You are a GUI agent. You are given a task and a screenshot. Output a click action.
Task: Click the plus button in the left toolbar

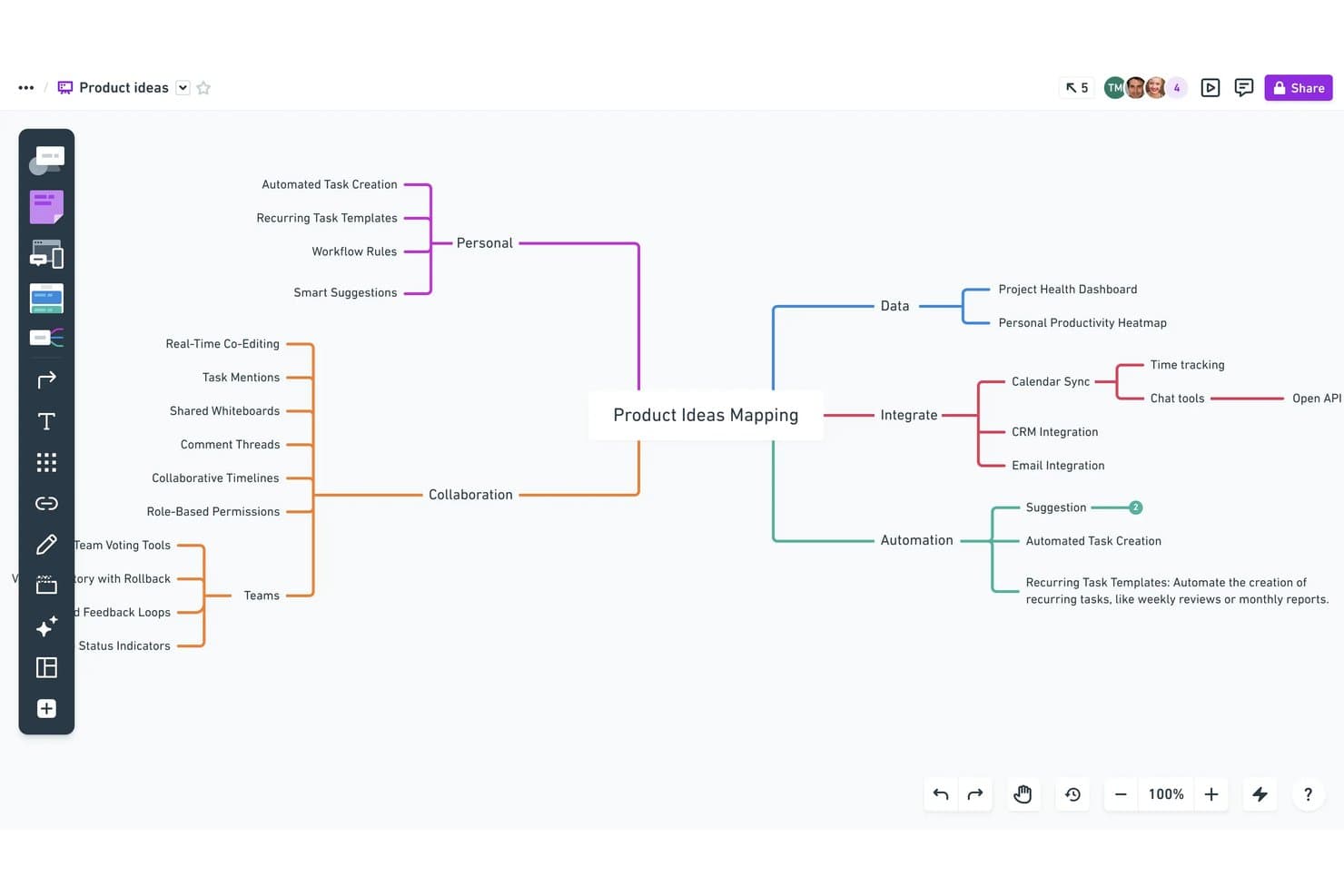(46, 708)
